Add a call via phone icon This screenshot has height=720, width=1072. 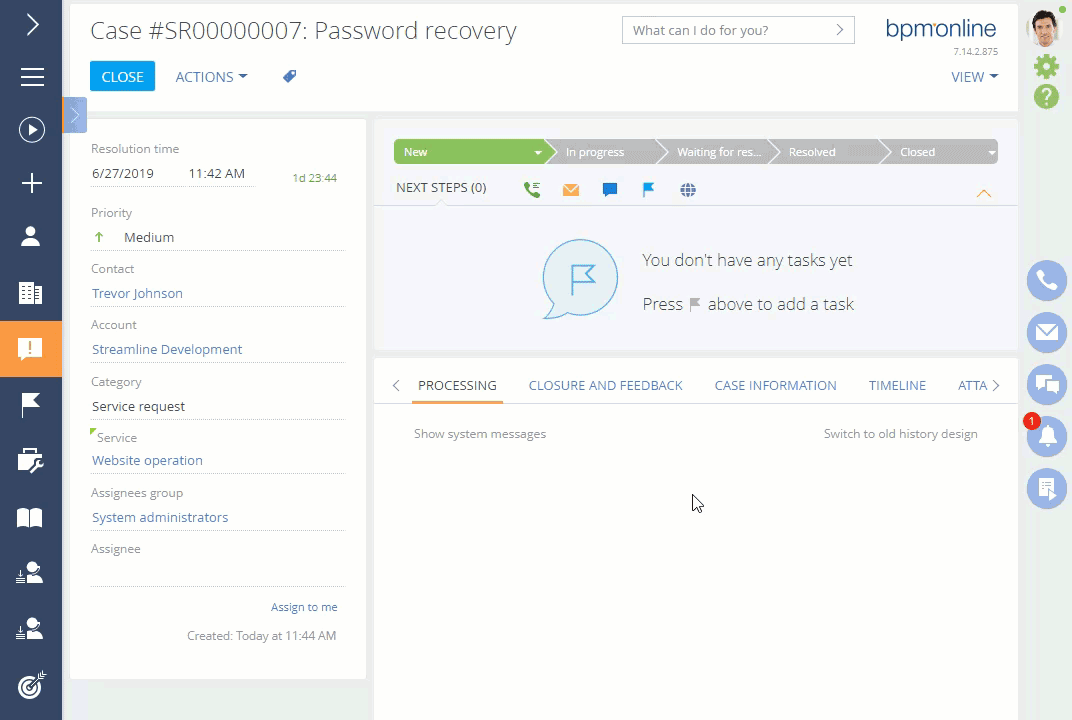point(532,189)
